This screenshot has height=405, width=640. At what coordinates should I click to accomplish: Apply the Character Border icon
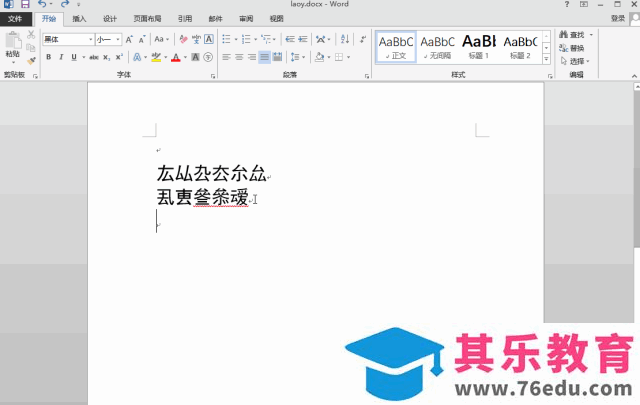point(209,39)
